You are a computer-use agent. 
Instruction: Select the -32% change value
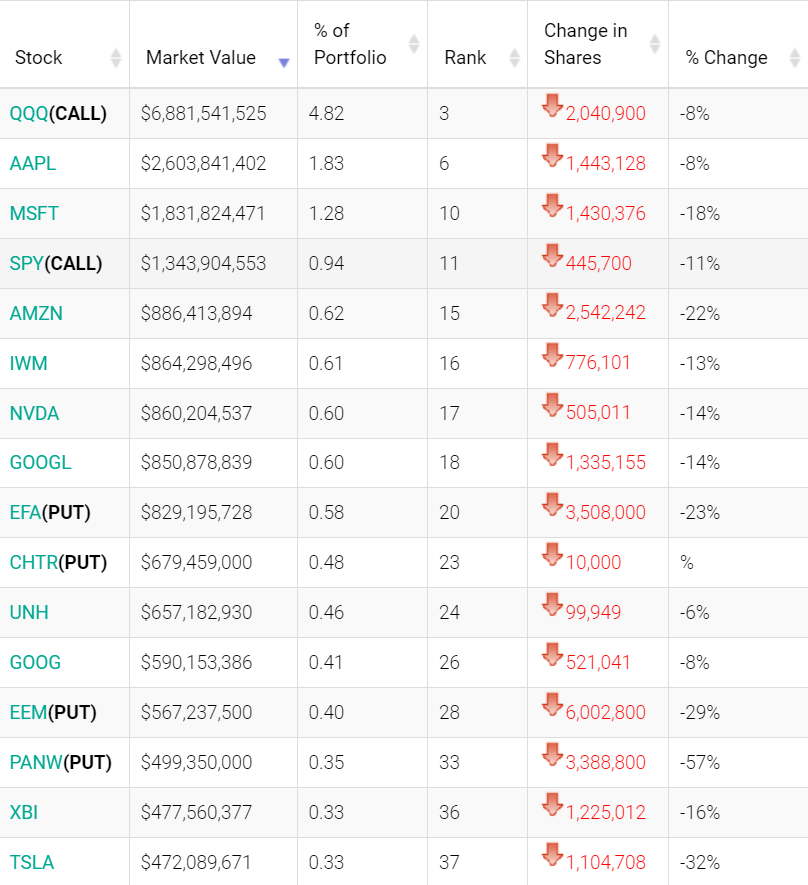click(700, 862)
